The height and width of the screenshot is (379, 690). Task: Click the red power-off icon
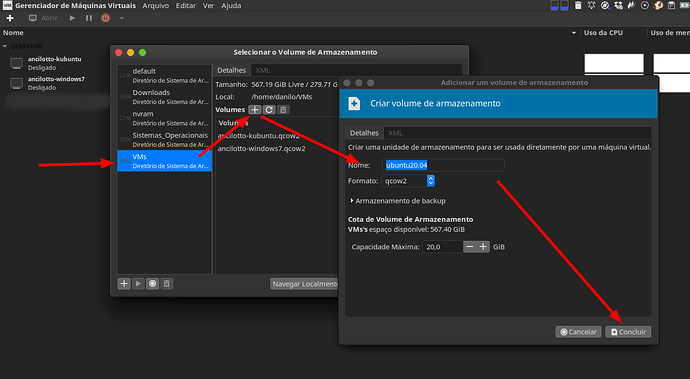click(x=106, y=18)
